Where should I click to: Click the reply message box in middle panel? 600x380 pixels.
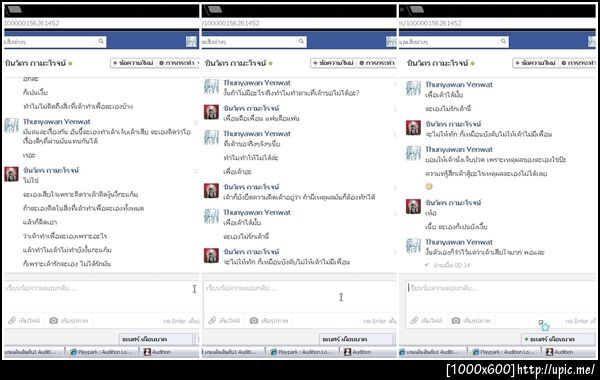pos(299,297)
